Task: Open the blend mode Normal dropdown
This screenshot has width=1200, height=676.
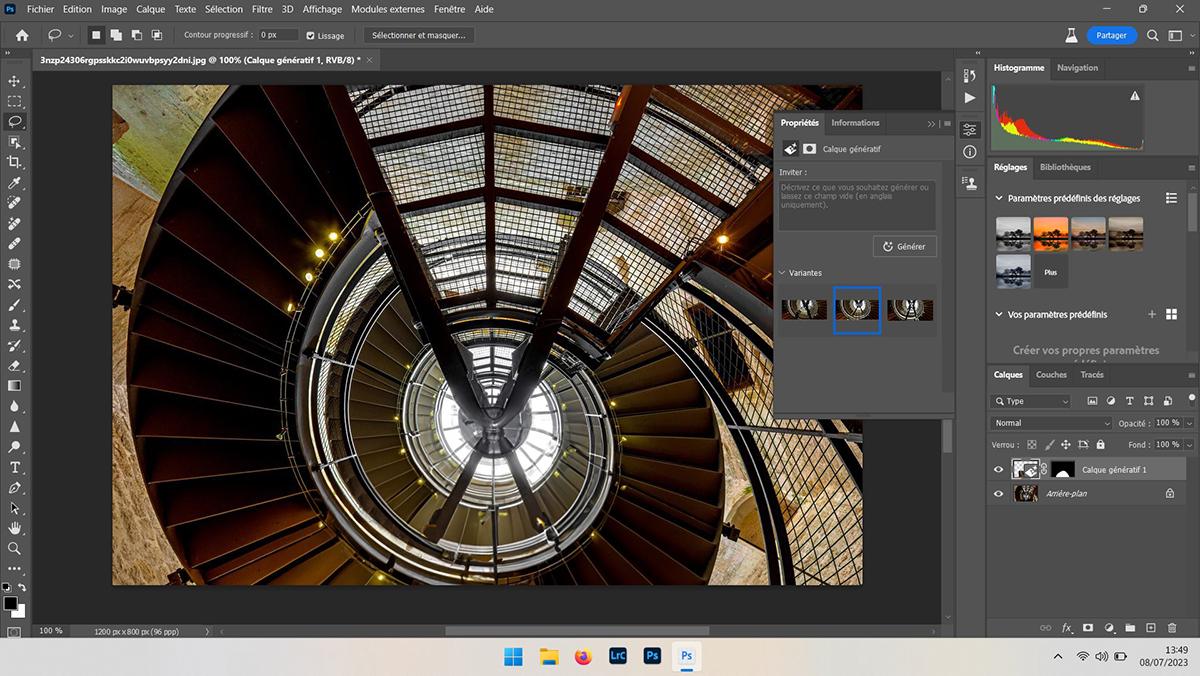Action: (x=1050, y=423)
